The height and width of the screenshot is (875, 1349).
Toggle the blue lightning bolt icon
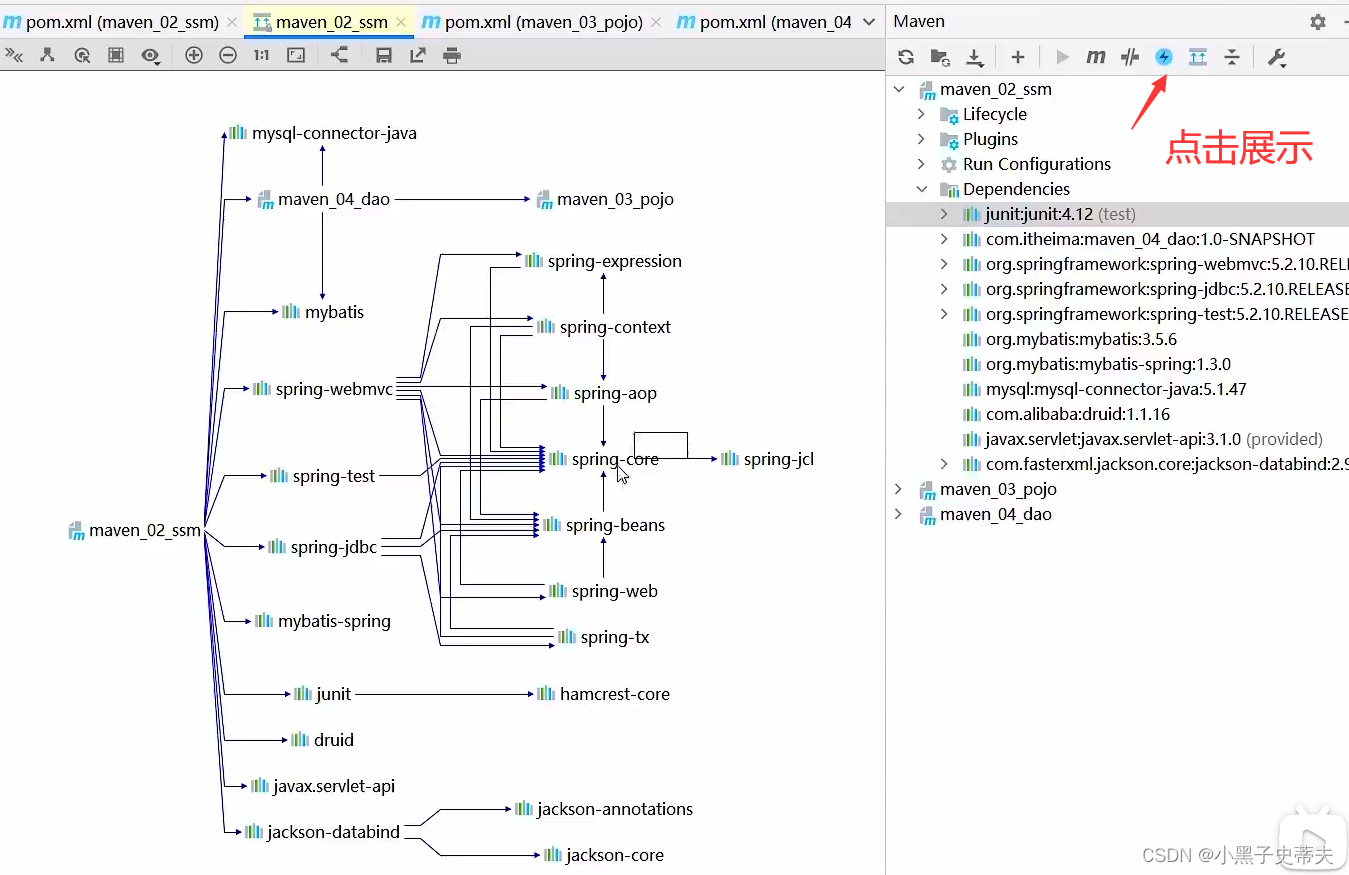tap(1164, 57)
